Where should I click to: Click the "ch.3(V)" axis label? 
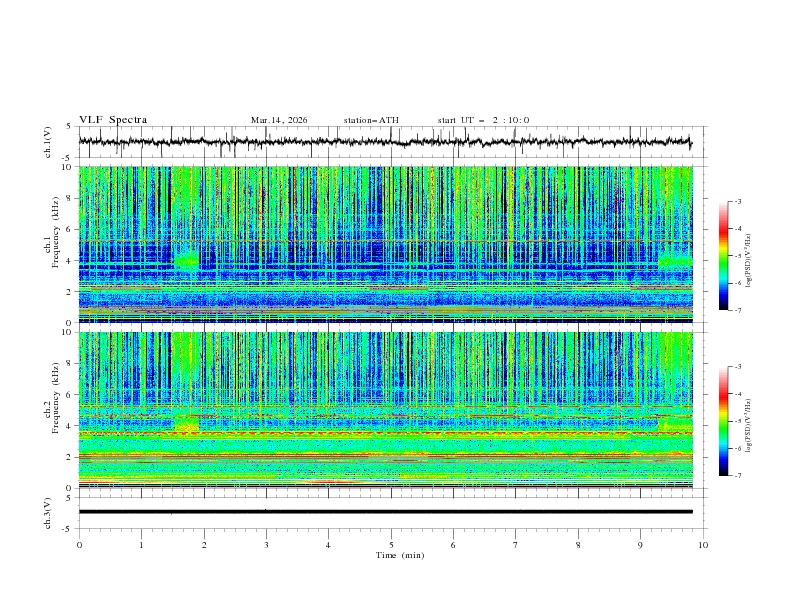pyautogui.click(x=48, y=513)
